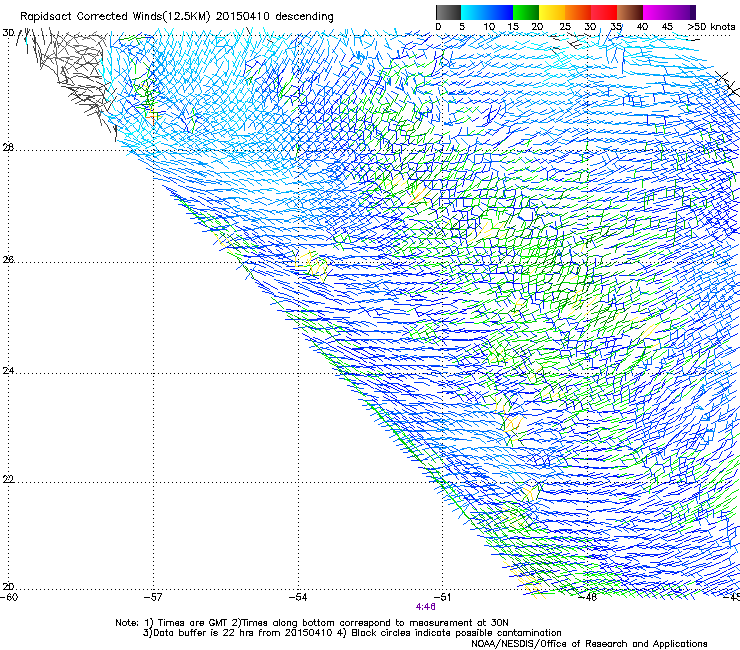Click the longitude label '-54'
The height and width of the screenshot is (650, 740).
(298, 597)
